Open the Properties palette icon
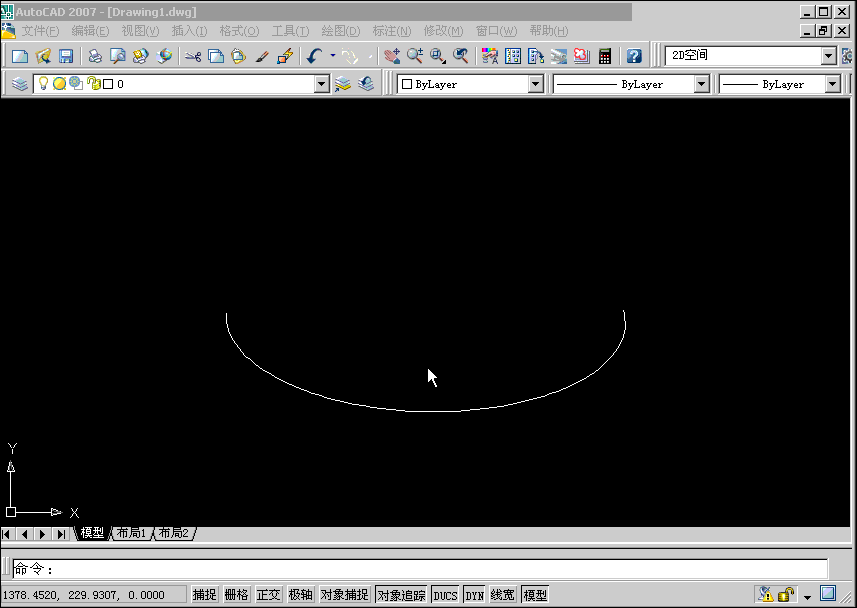This screenshot has width=857, height=608. click(489, 55)
